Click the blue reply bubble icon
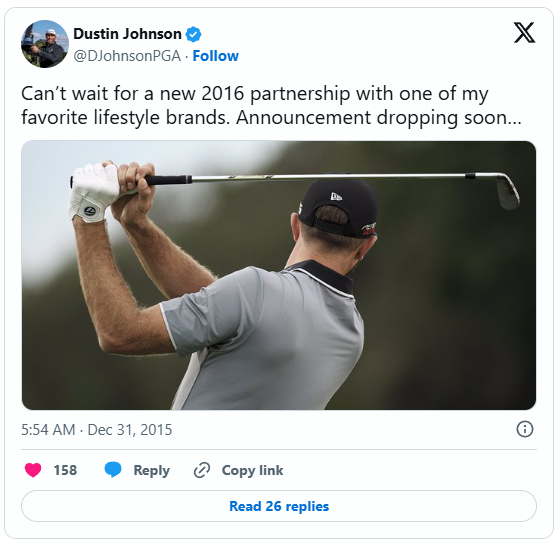Image resolution: width=557 pixels, height=544 pixels. [113, 470]
